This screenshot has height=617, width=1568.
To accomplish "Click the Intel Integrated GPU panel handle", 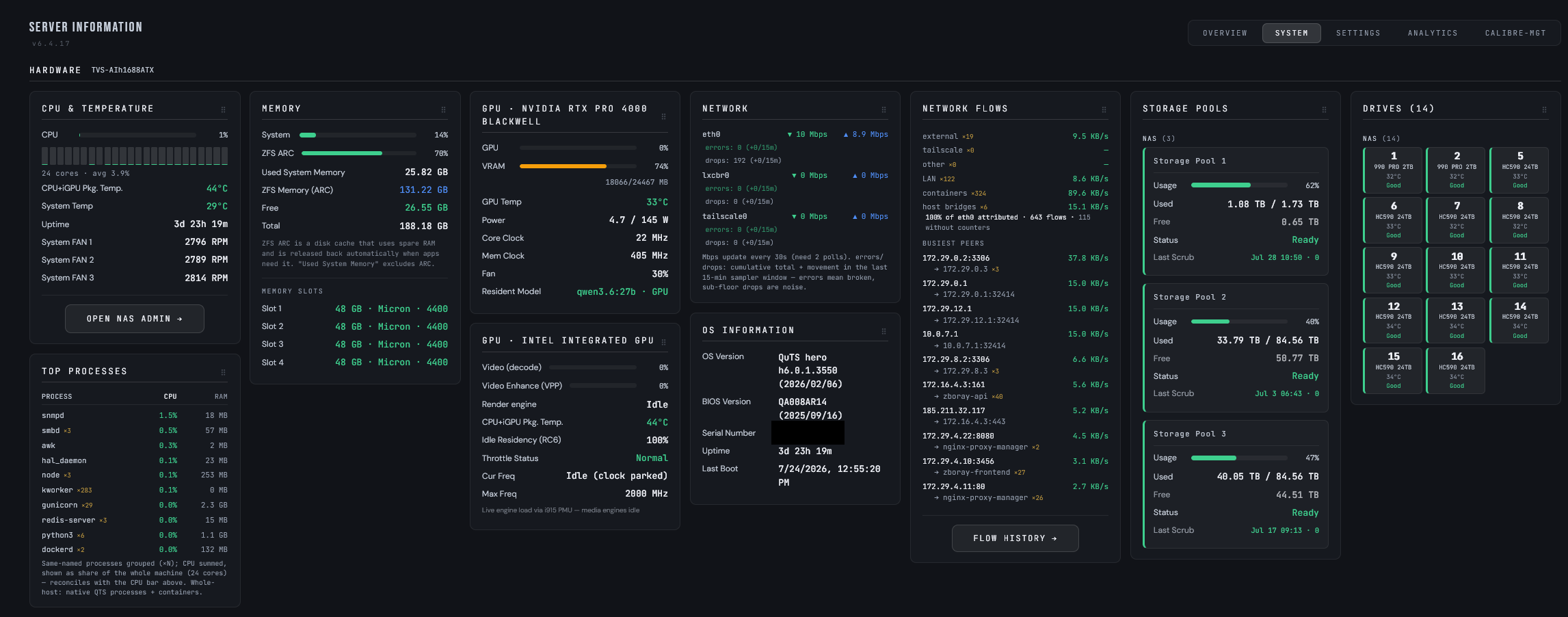I will coord(663,342).
